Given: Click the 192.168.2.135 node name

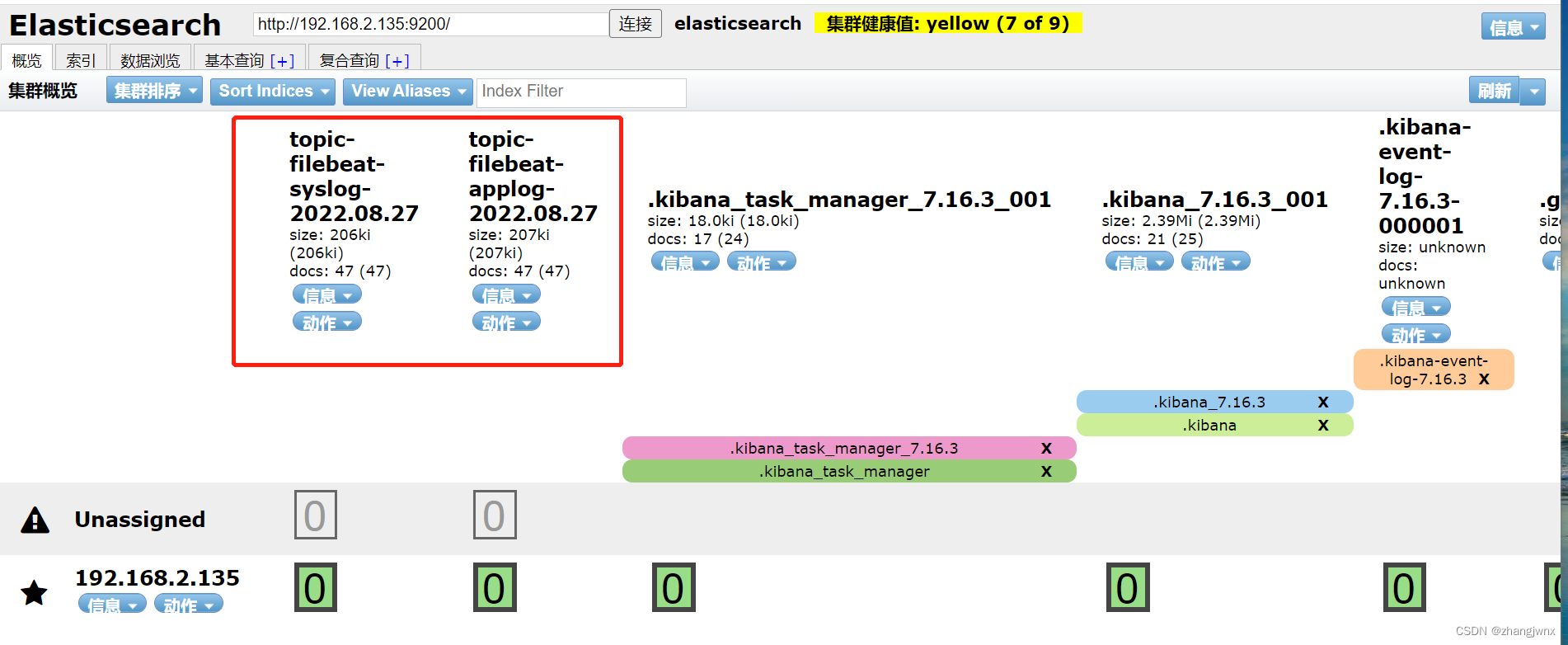Looking at the screenshot, I should pos(157,577).
